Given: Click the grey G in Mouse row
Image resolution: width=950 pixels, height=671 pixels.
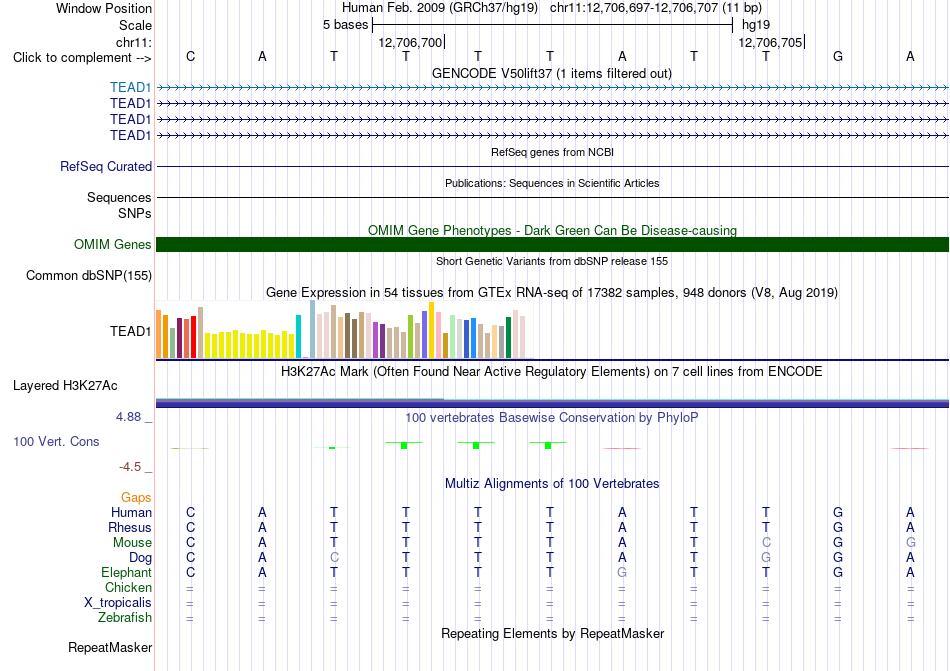Looking at the screenshot, I should pyautogui.click(x=910, y=542).
